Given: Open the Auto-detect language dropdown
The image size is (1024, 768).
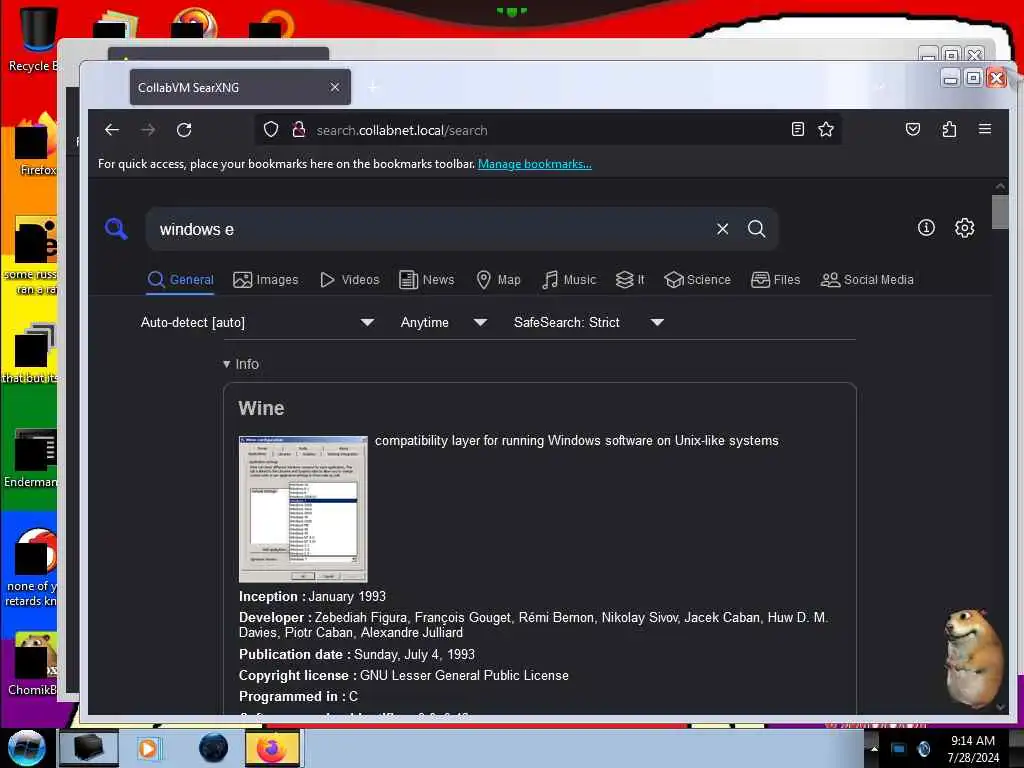Looking at the screenshot, I should [257, 322].
